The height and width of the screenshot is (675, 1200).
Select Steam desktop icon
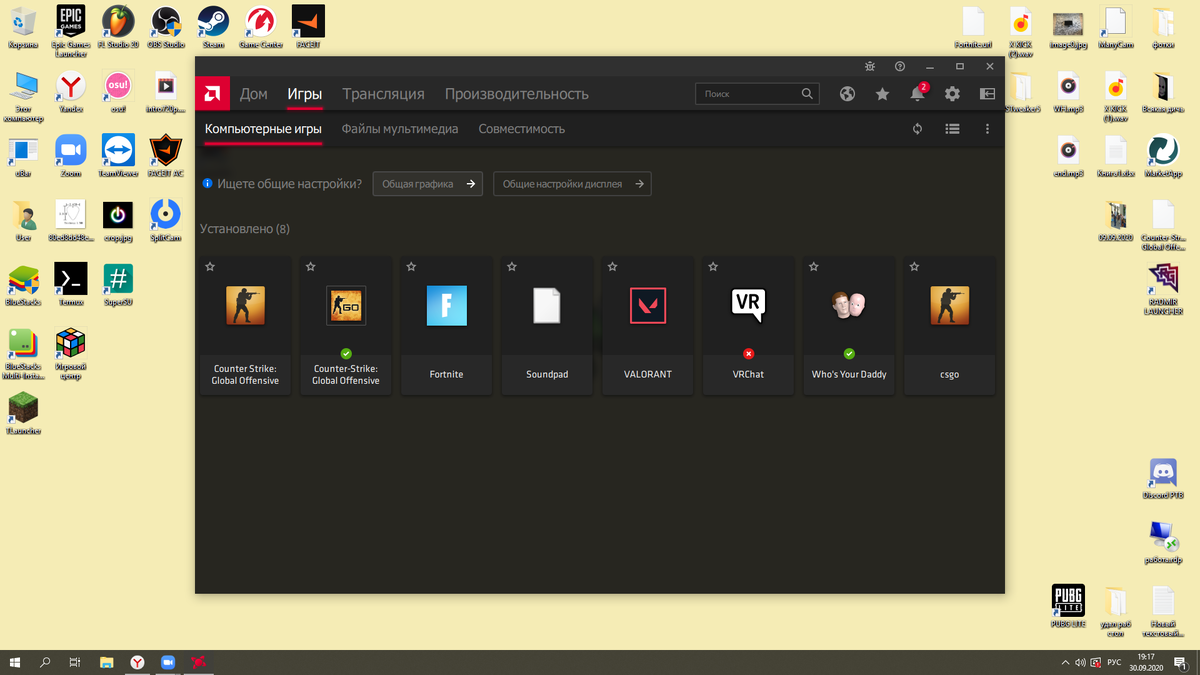pos(213,27)
